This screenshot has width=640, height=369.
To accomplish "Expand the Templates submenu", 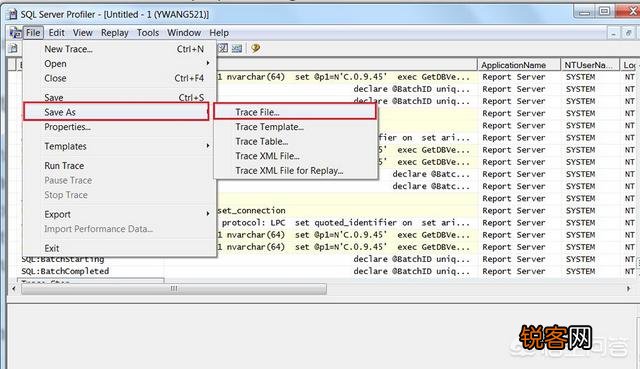I will (119, 146).
